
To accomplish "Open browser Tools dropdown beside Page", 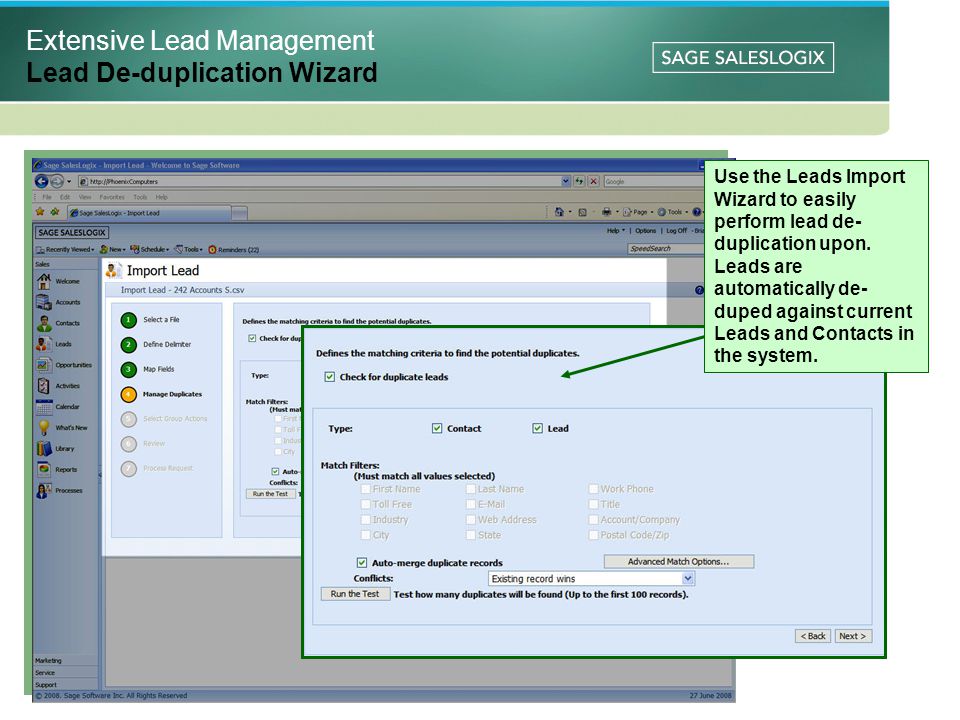I will pos(673,212).
